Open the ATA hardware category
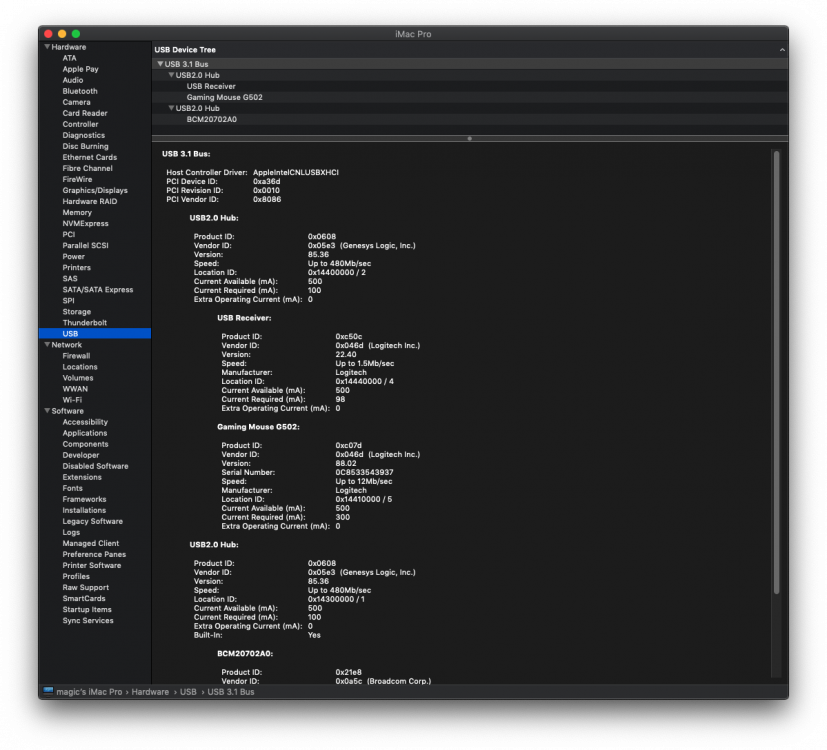 point(69,58)
